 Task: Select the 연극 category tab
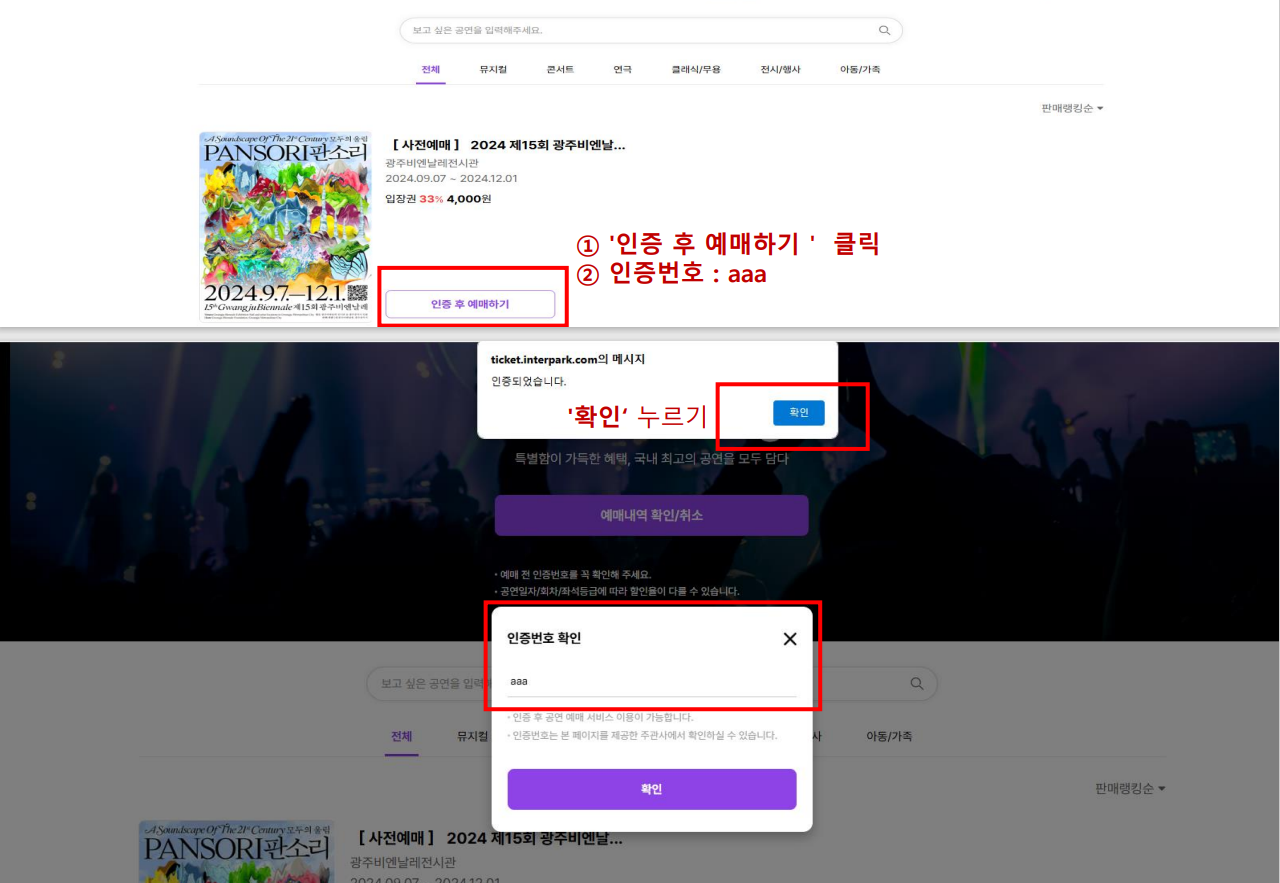click(625, 69)
